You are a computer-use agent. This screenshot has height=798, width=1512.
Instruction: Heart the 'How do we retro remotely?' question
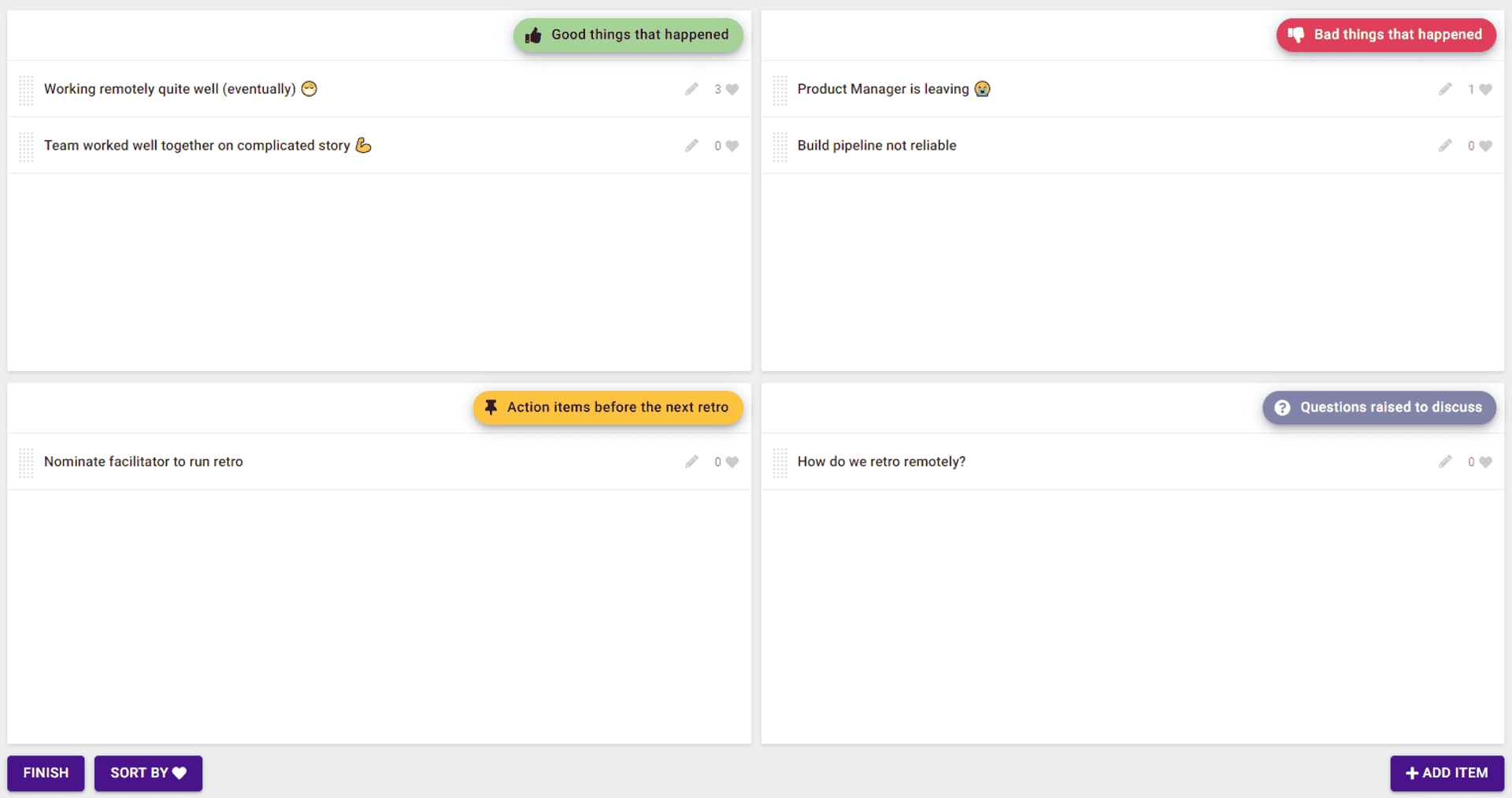(x=1485, y=462)
